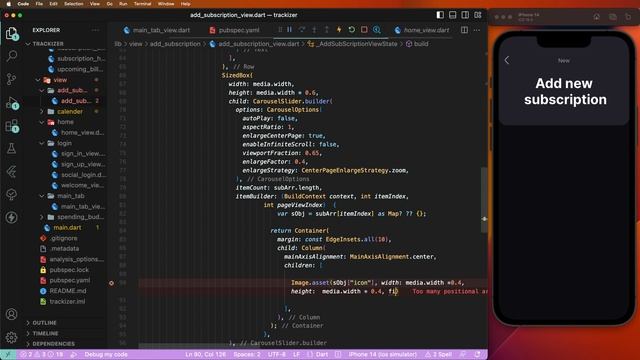Click the debug Step Into button
The image size is (640, 360).
[x=314, y=30]
